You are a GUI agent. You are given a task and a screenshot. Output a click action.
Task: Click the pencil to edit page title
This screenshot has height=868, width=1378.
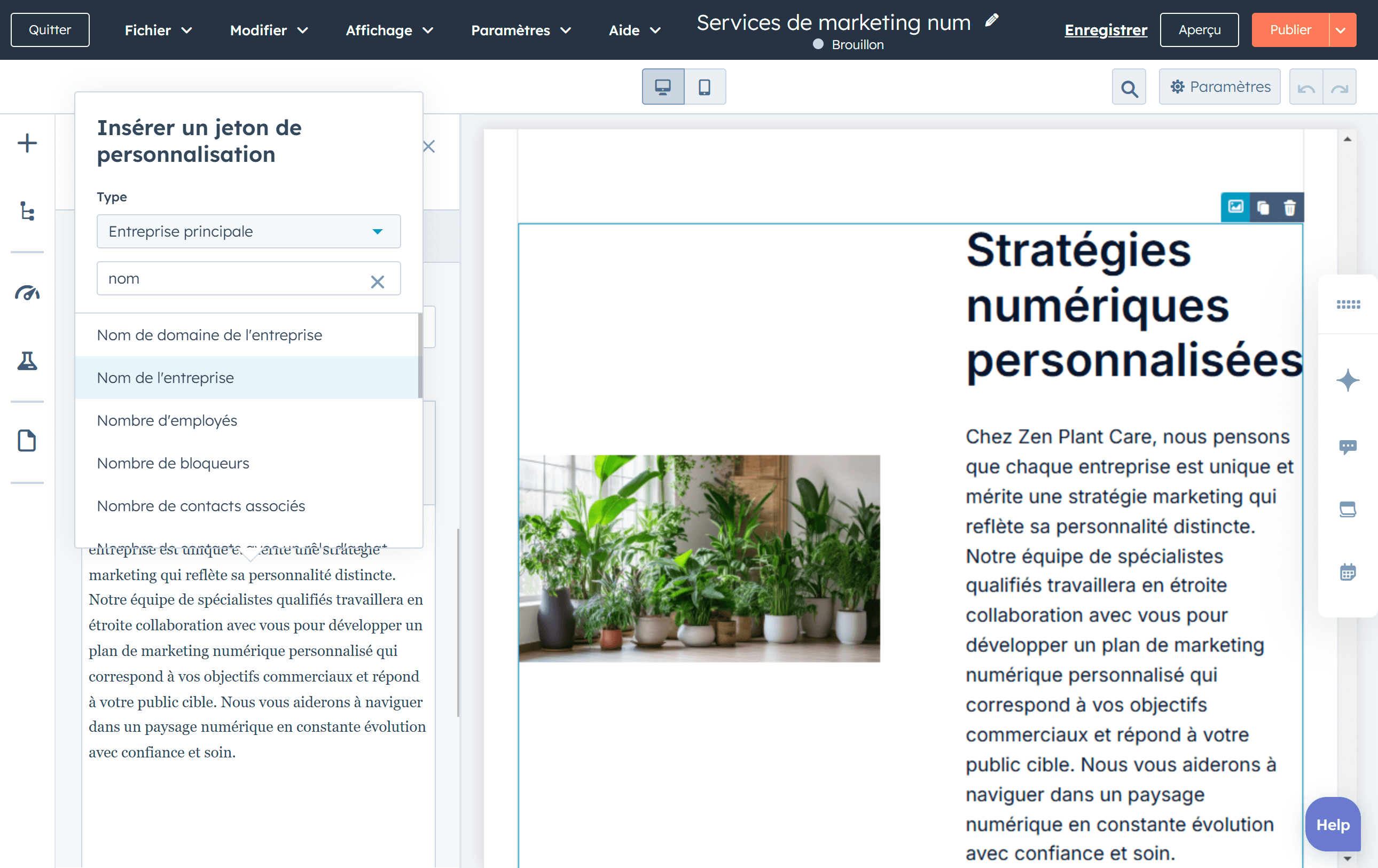(x=992, y=21)
